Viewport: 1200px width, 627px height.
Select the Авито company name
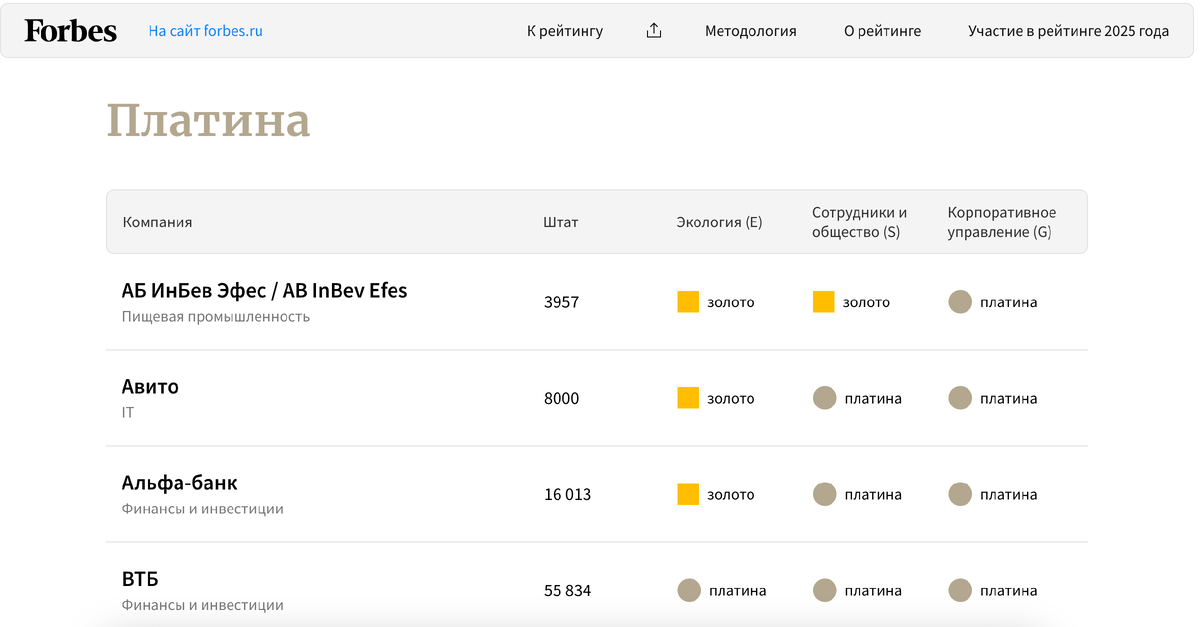[150, 387]
